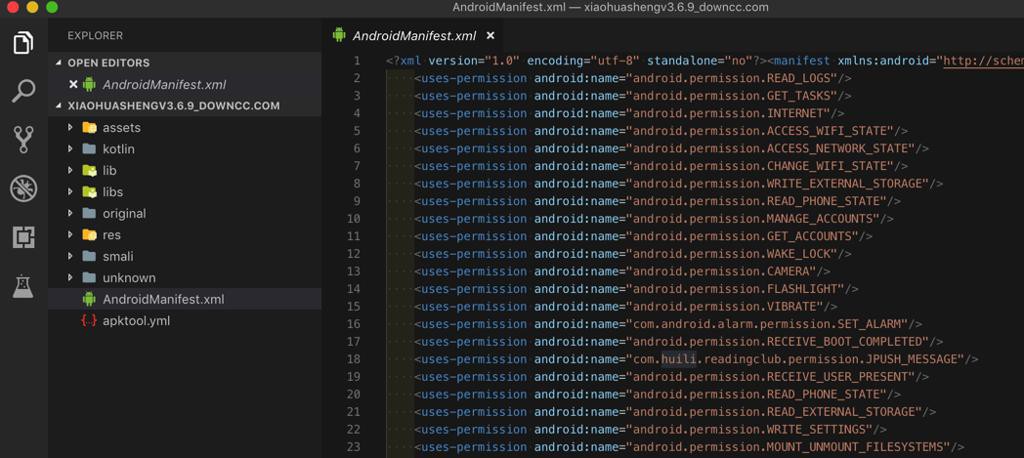Select AndroidManifest.xml in the file tree
Viewport: 1024px width, 458px height.
pos(163,299)
